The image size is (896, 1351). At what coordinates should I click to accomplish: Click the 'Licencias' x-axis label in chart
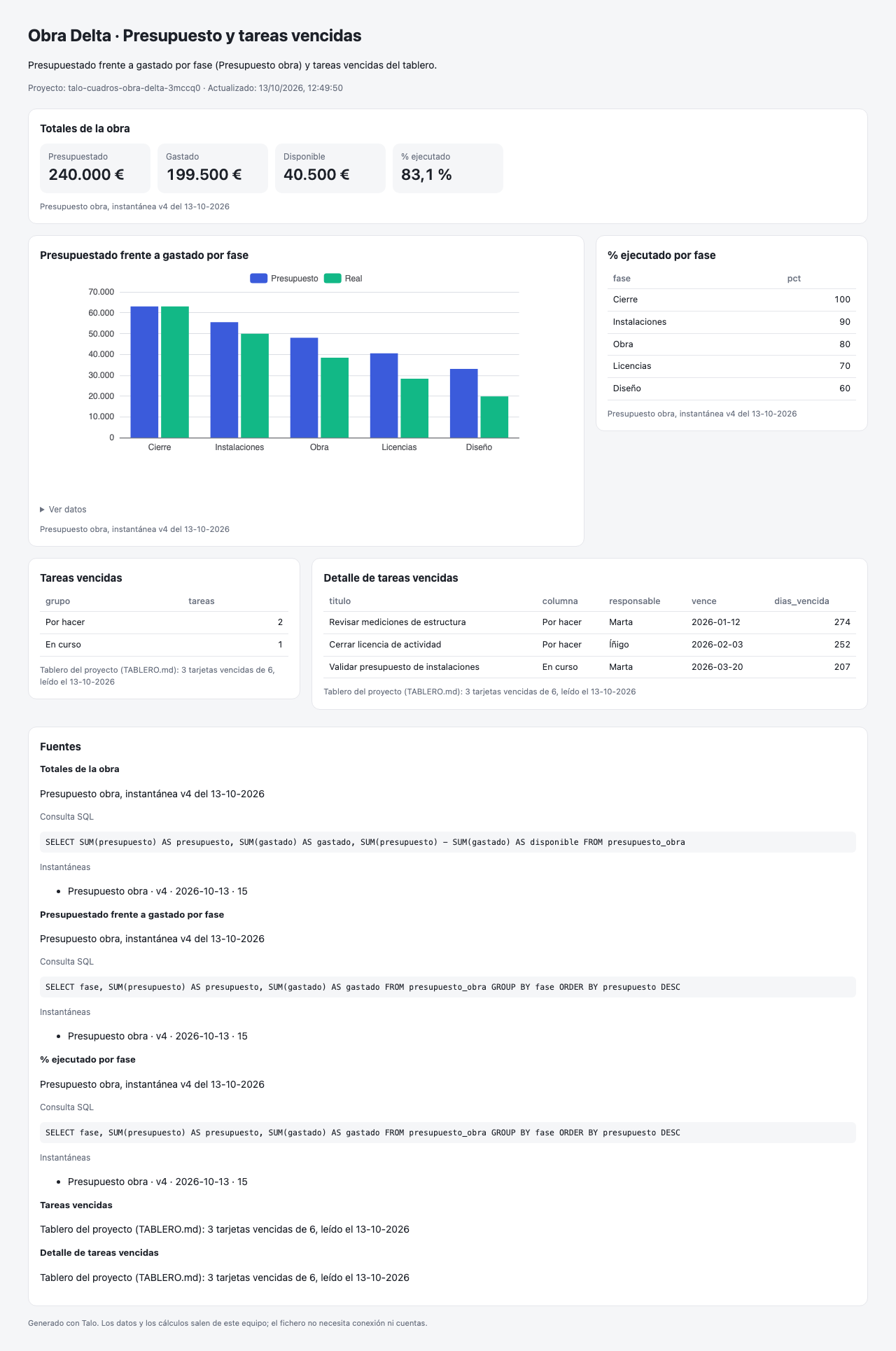tap(399, 447)
